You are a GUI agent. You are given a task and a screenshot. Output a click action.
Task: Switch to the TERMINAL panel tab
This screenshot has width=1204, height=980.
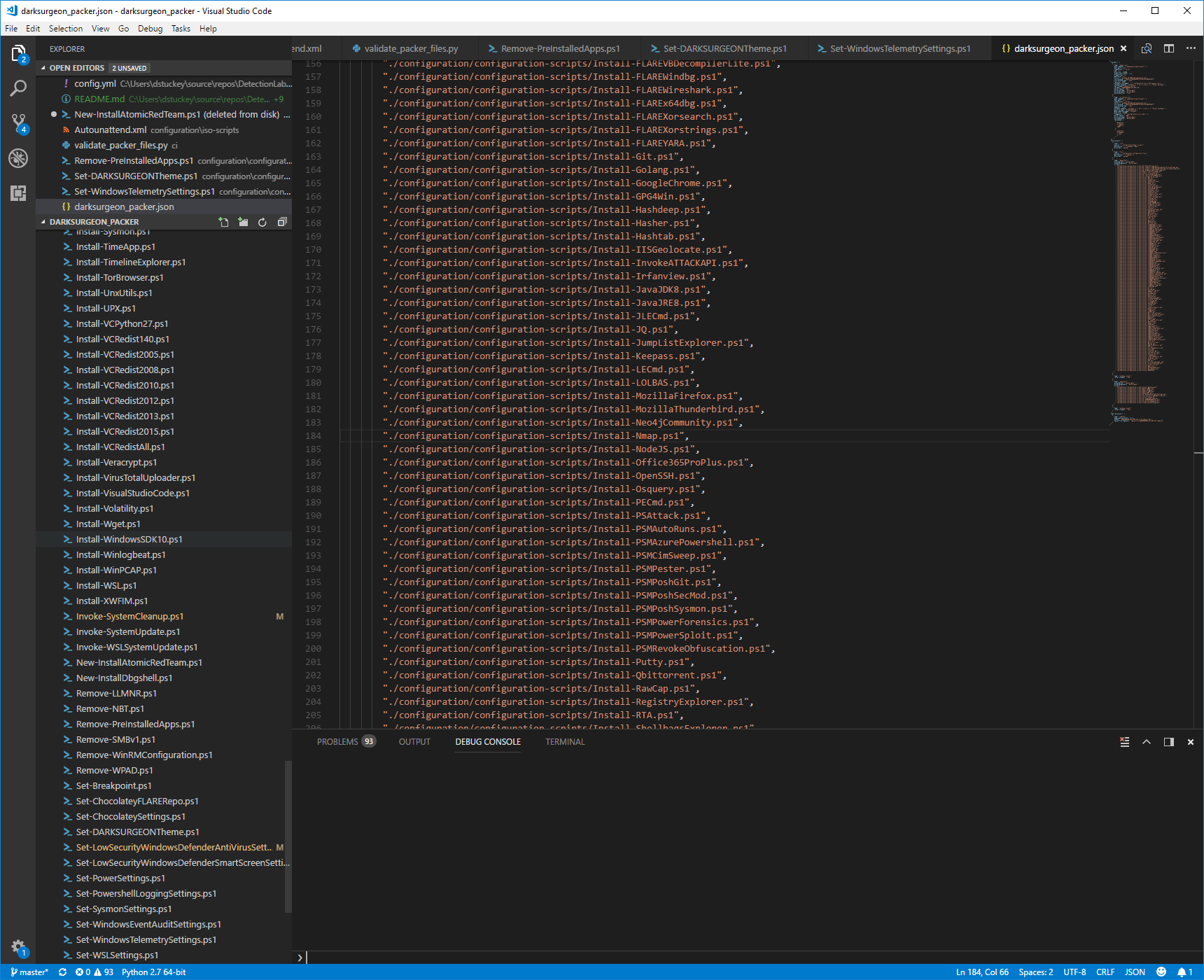(565, 742)
